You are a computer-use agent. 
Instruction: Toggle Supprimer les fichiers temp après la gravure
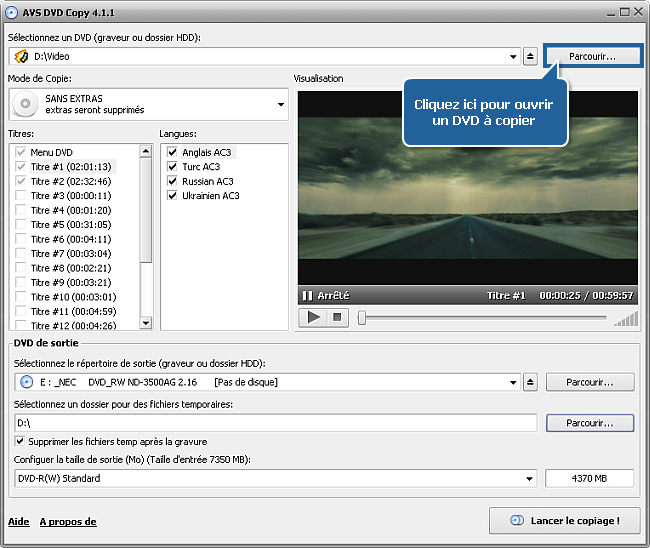click(21, 441)
